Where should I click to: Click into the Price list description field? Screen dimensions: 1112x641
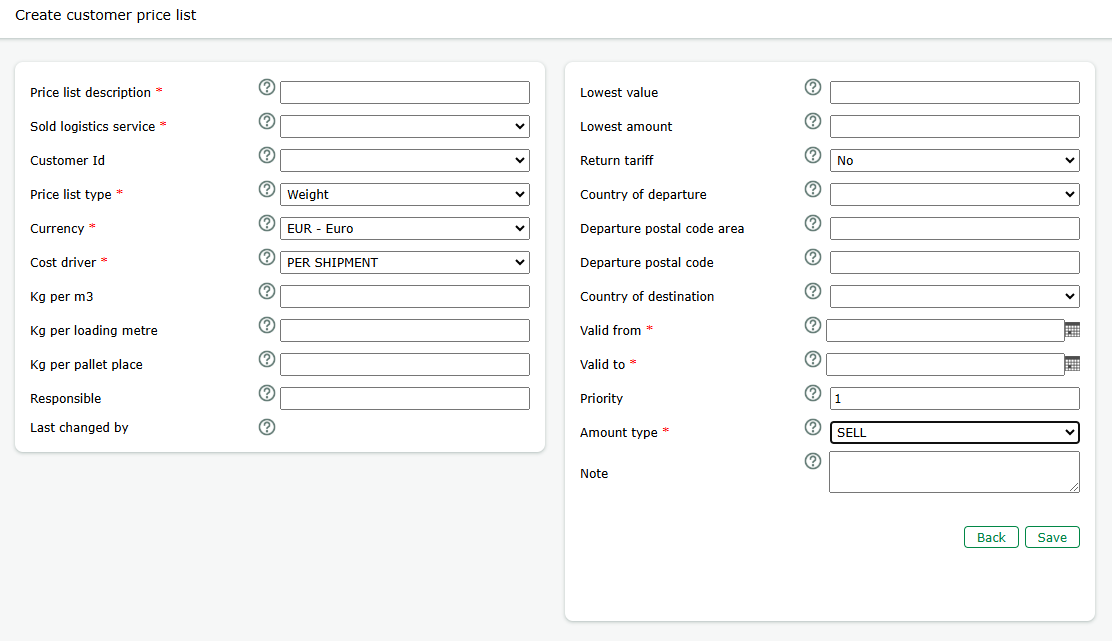pyautogui.click(x=404, y=93)
